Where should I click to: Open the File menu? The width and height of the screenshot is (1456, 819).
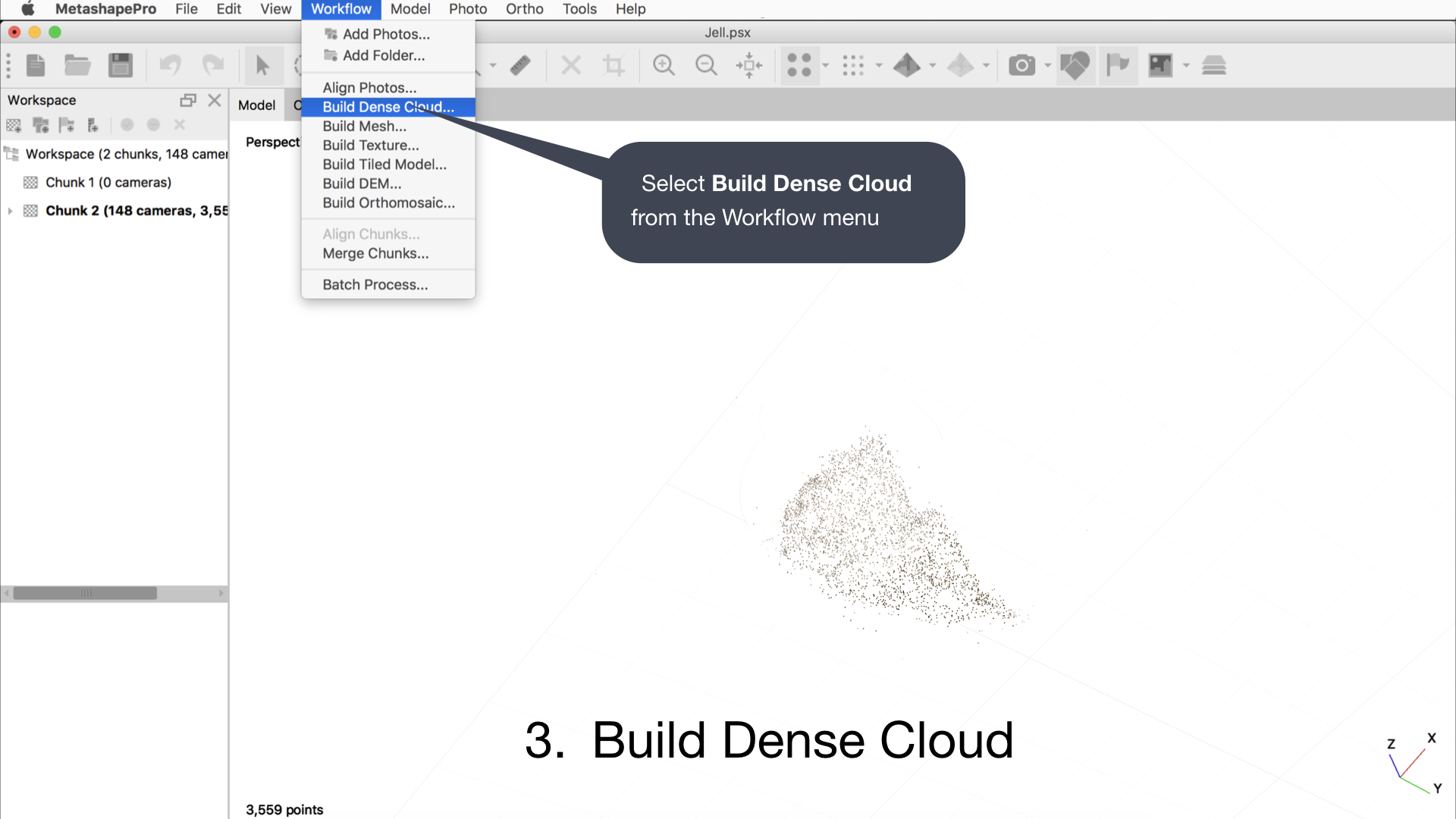(x=186, y=9)
